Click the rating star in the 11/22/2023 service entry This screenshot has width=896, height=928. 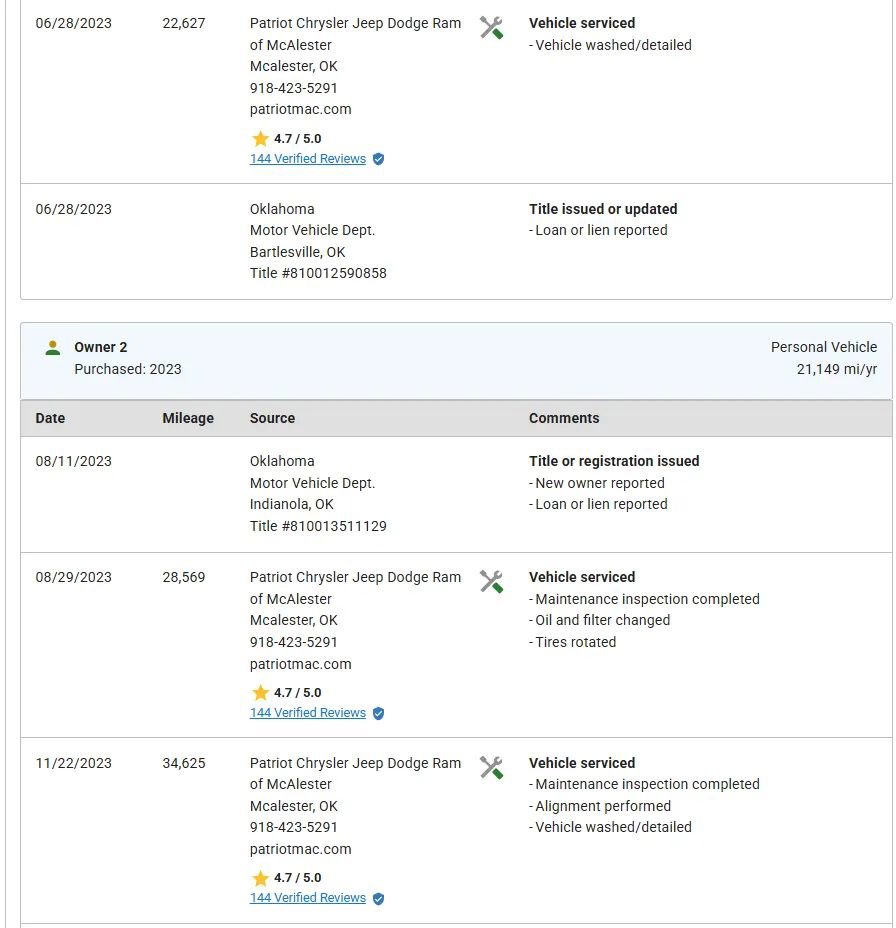pos(260,878)
